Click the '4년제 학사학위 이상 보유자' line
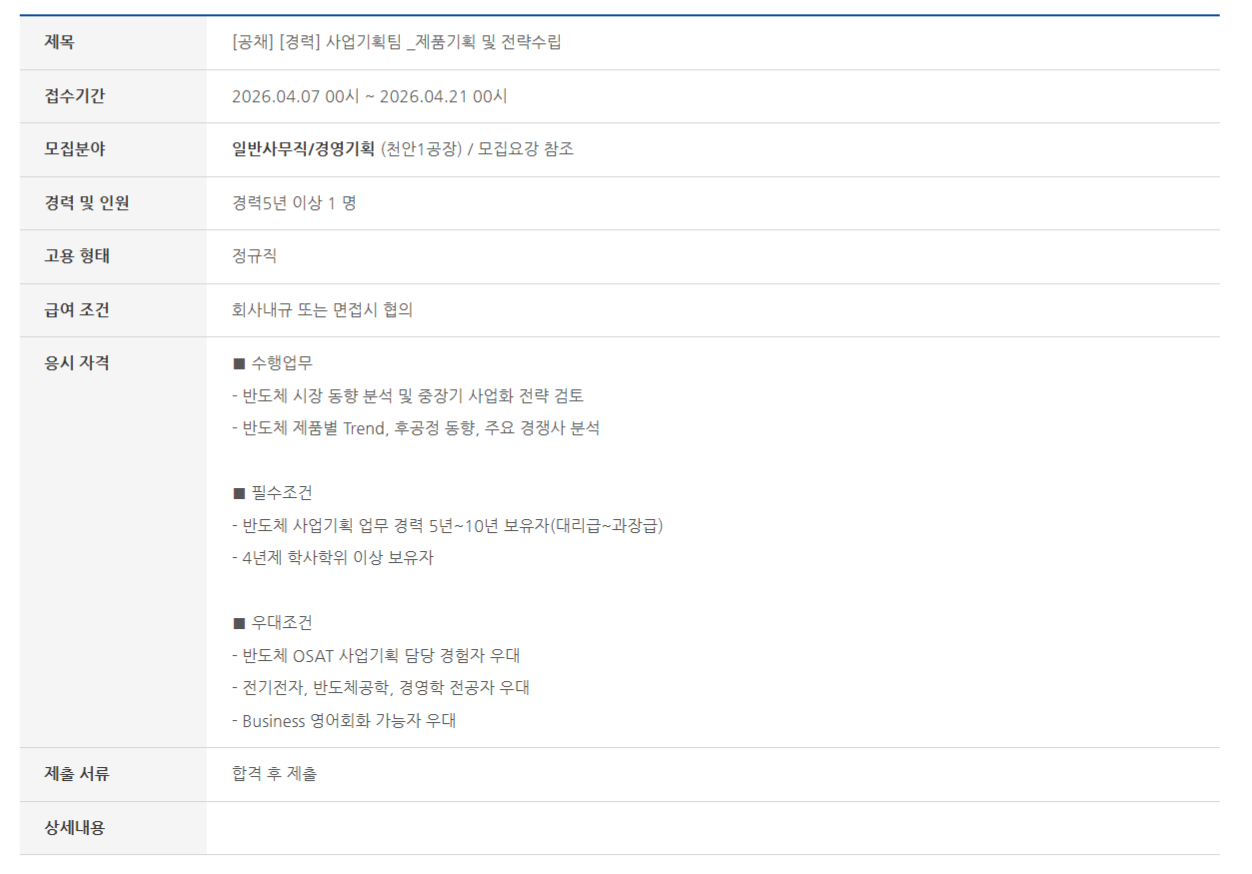Image resolution: width=1252 pixels, height=874 pixels. [x=333, y=558]
